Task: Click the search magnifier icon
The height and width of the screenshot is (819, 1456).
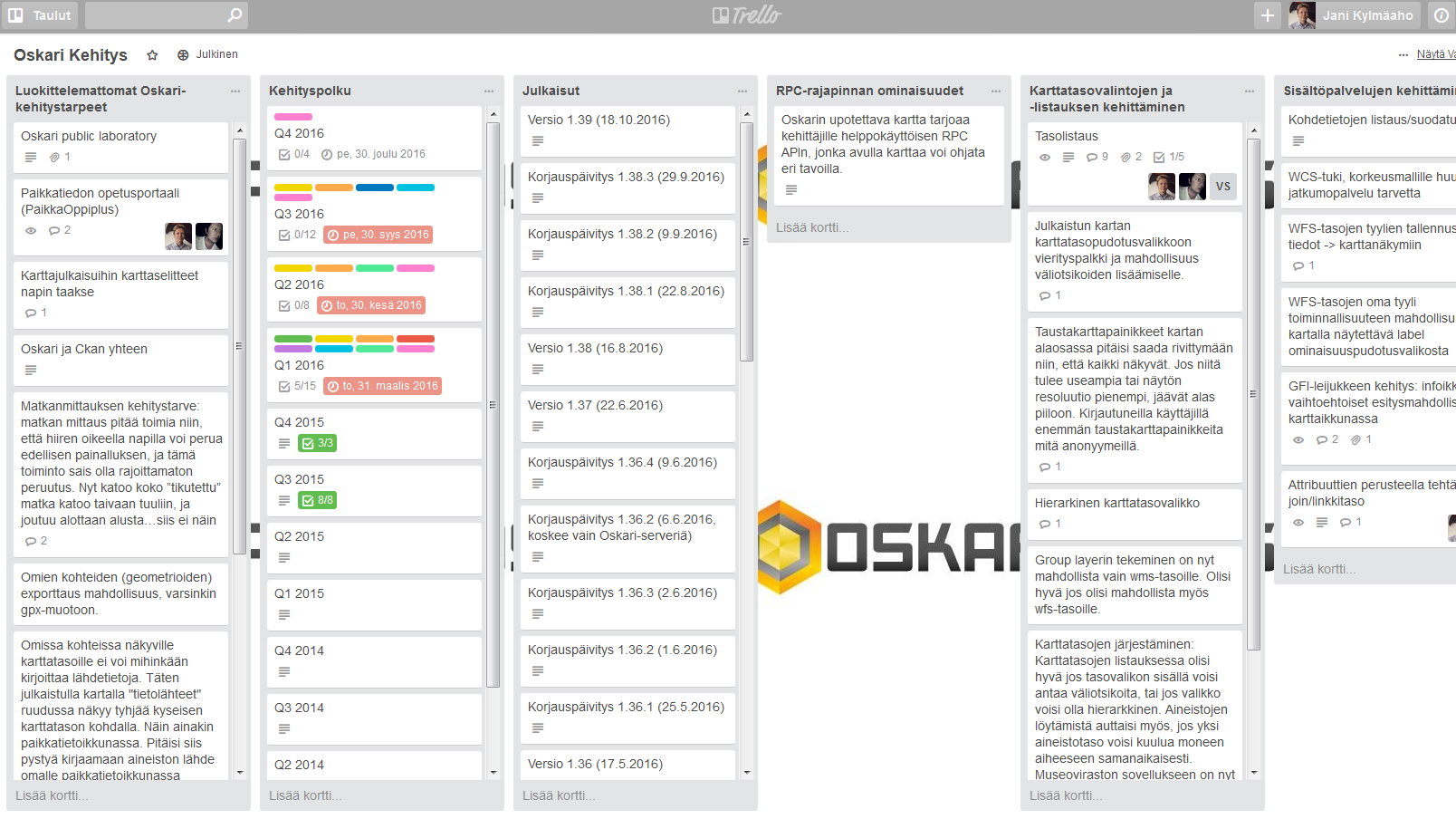Action: [x=235, y=15]
